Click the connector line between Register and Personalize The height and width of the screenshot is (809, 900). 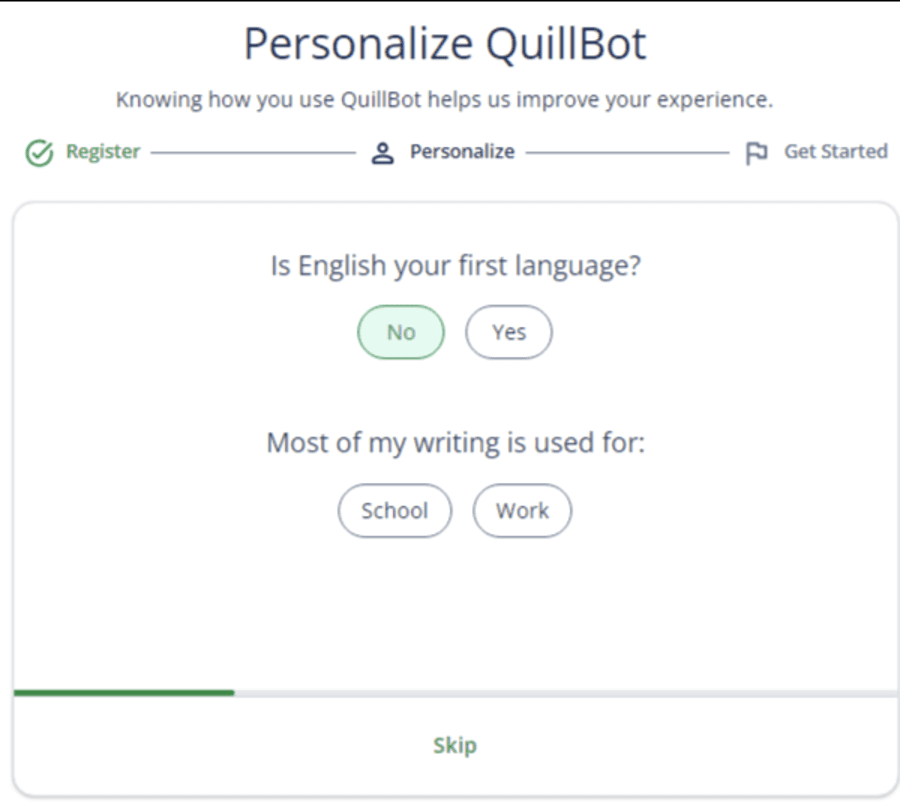(253, 153)
